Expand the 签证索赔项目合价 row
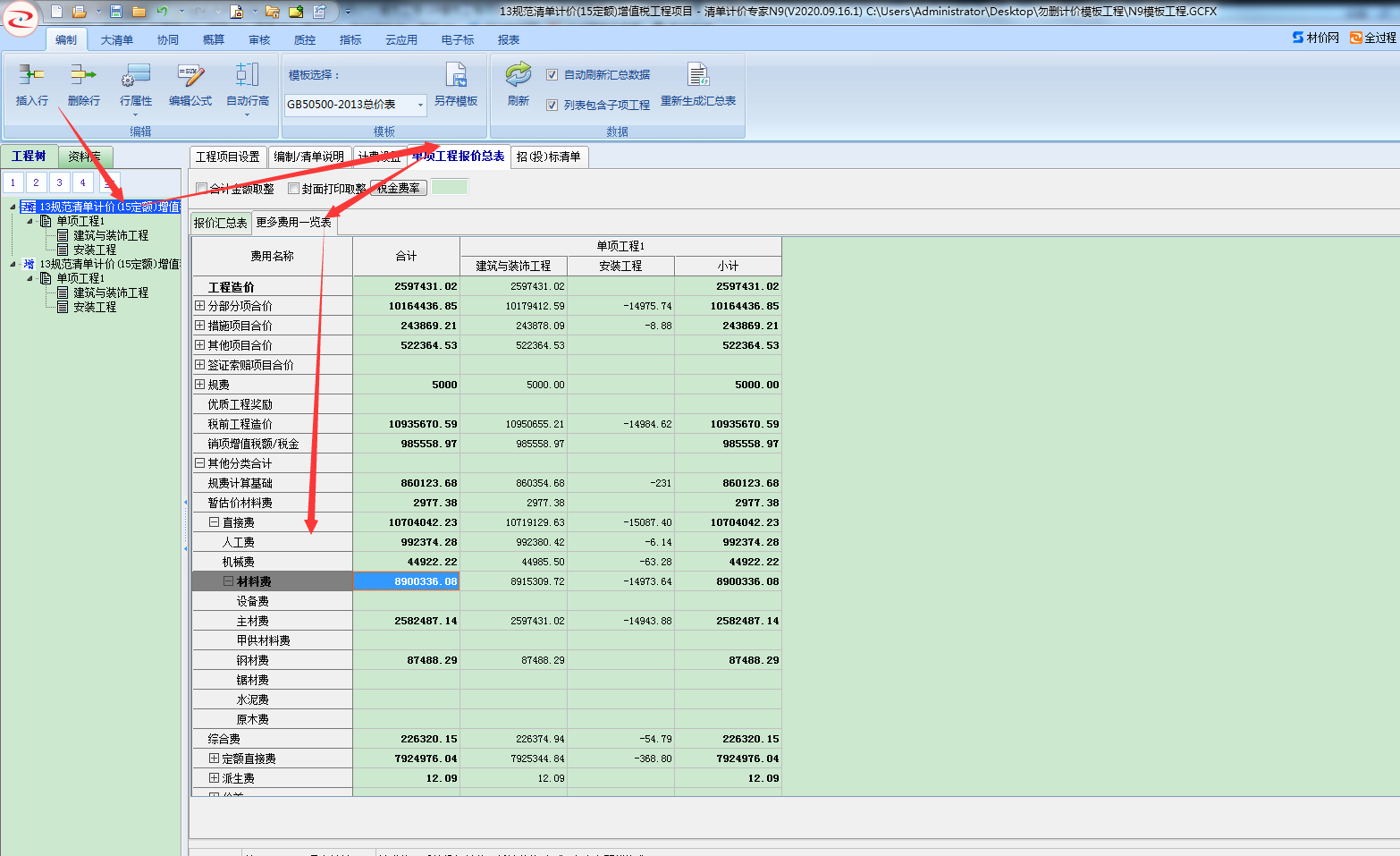Image resolution: width=1400 pixels, height=856 pixels. [200, 365]
